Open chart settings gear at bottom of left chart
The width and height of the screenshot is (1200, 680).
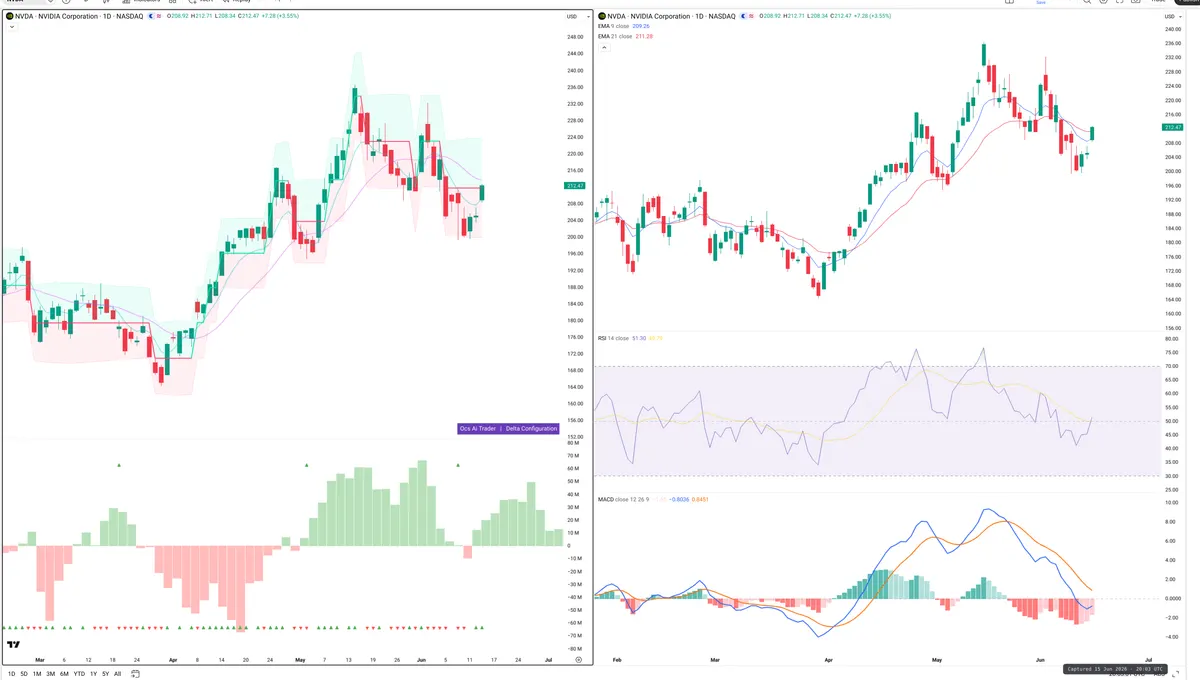[x=578, y=660]
